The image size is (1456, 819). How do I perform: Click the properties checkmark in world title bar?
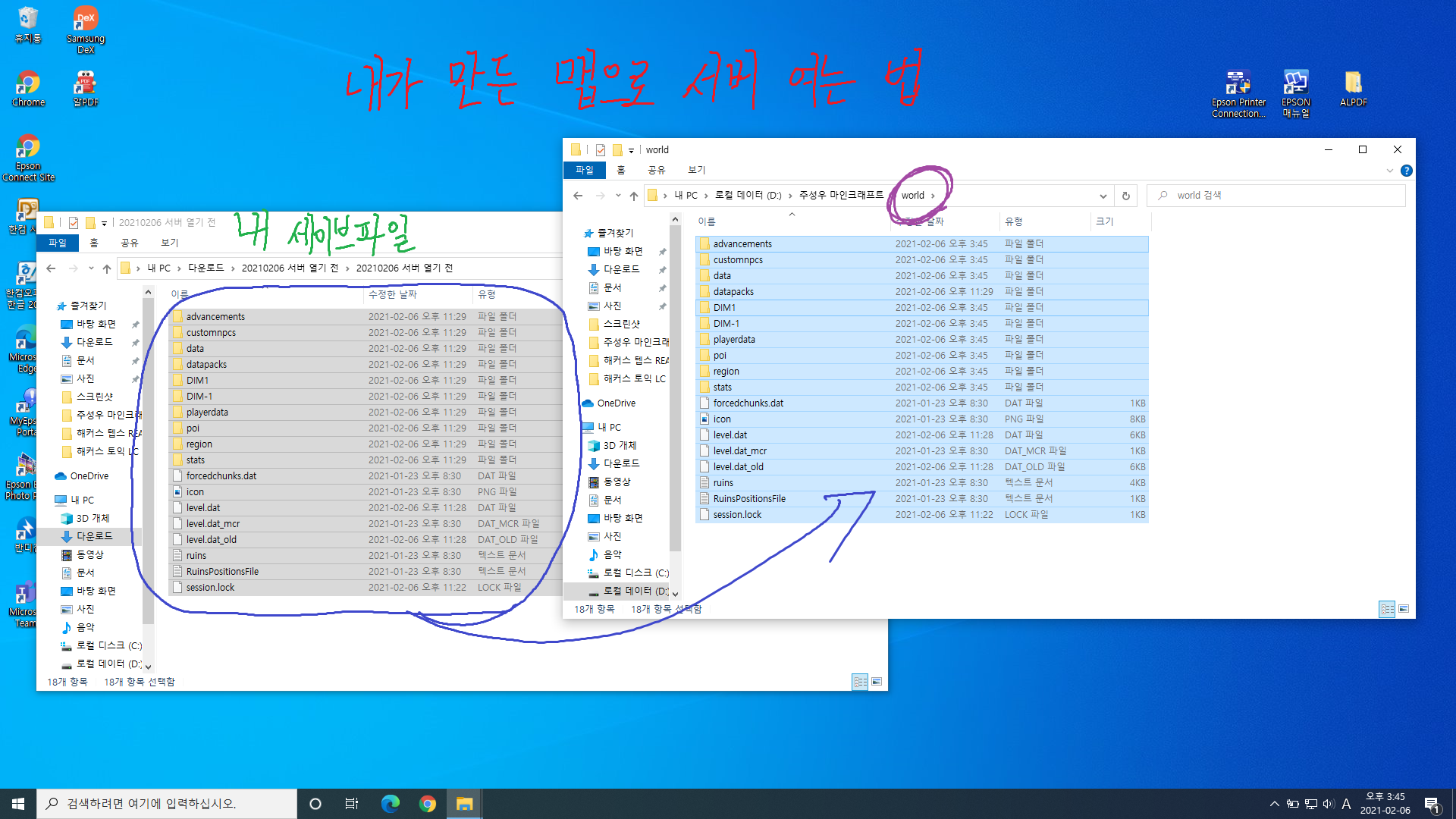(x=600, y=150)
